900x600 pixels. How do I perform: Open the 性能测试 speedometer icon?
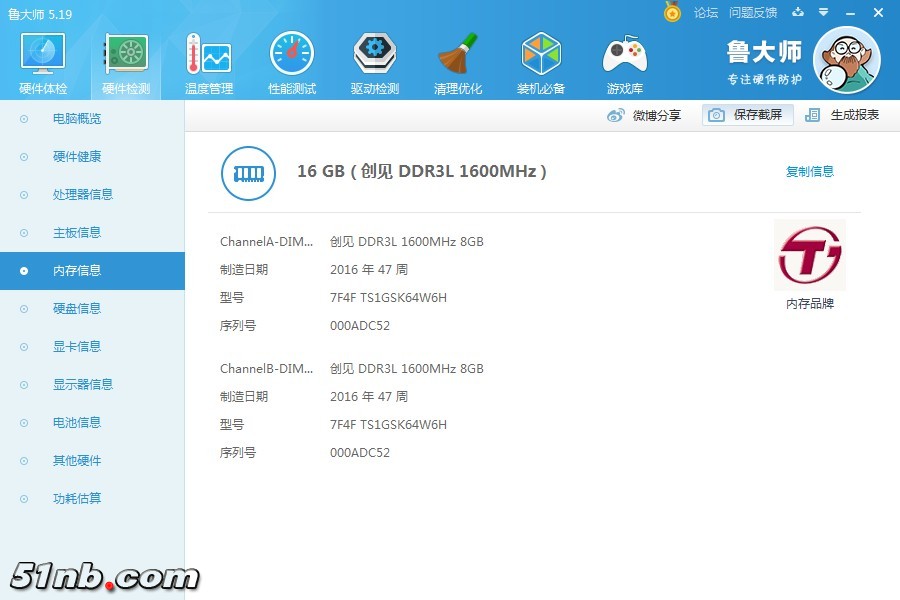click(292, 54)
